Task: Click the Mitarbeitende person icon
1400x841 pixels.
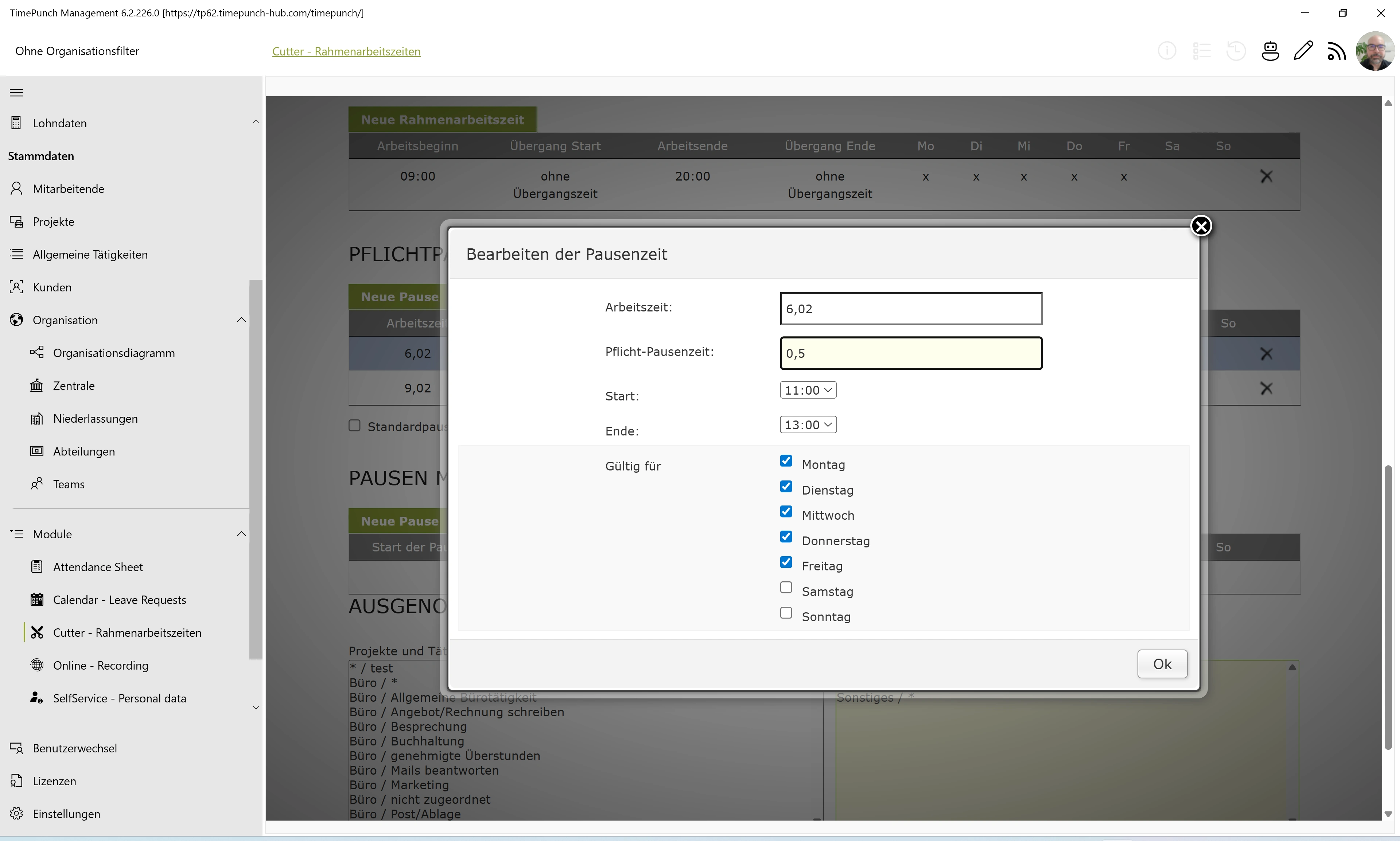Action: (x=16, y=188)
